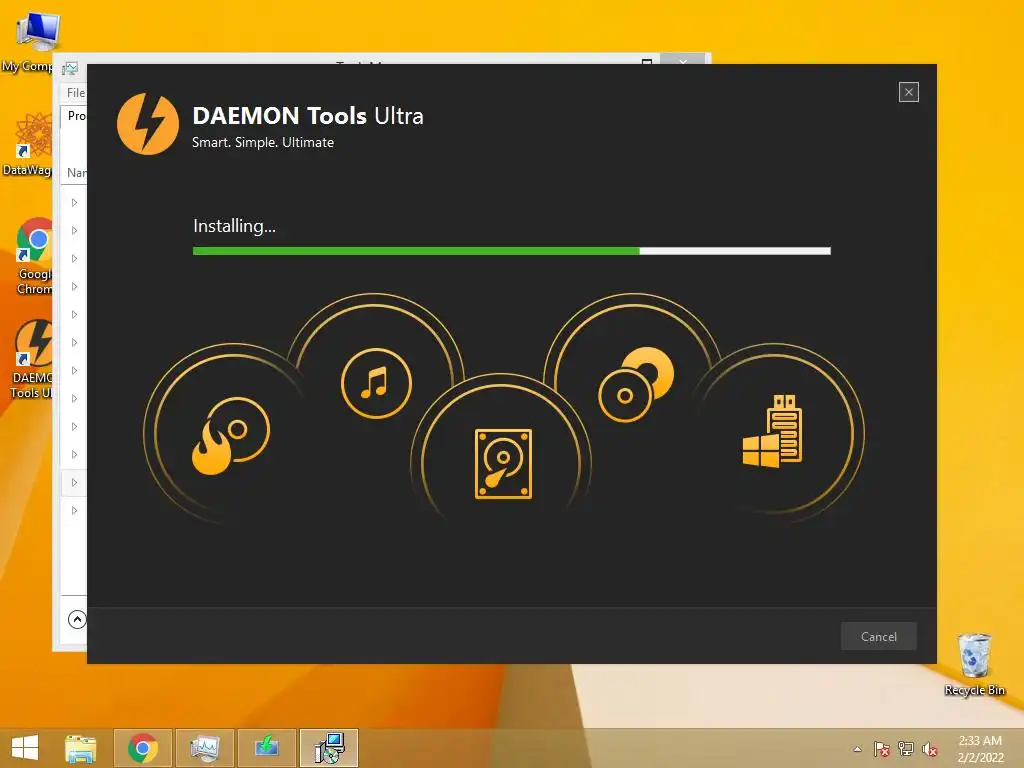The height and width of the screenshot is (768, 1024).
Task: Click the disc copy feature icon
Action: coord(636,385)
